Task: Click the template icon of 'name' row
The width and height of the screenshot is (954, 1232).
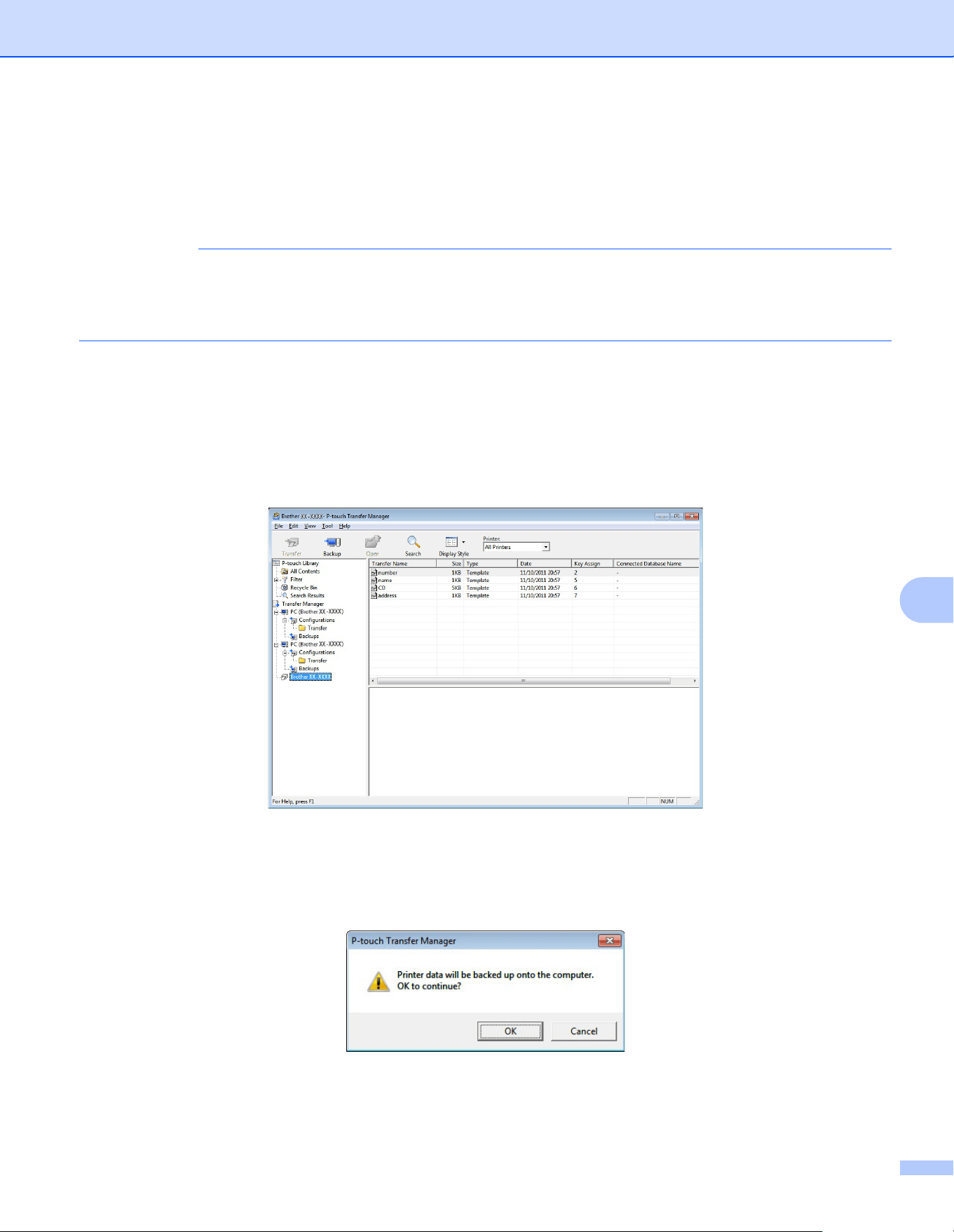Action: tap(374, 581)
